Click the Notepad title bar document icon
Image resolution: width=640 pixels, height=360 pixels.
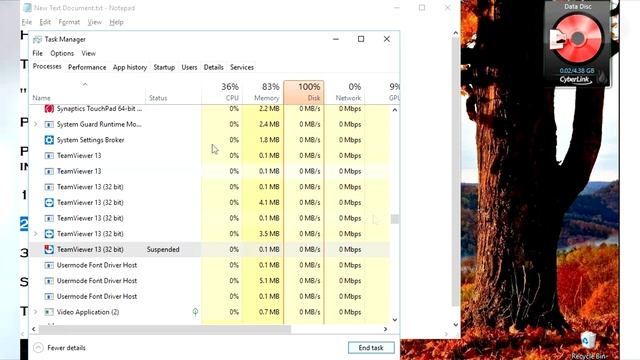coord(27,8)
